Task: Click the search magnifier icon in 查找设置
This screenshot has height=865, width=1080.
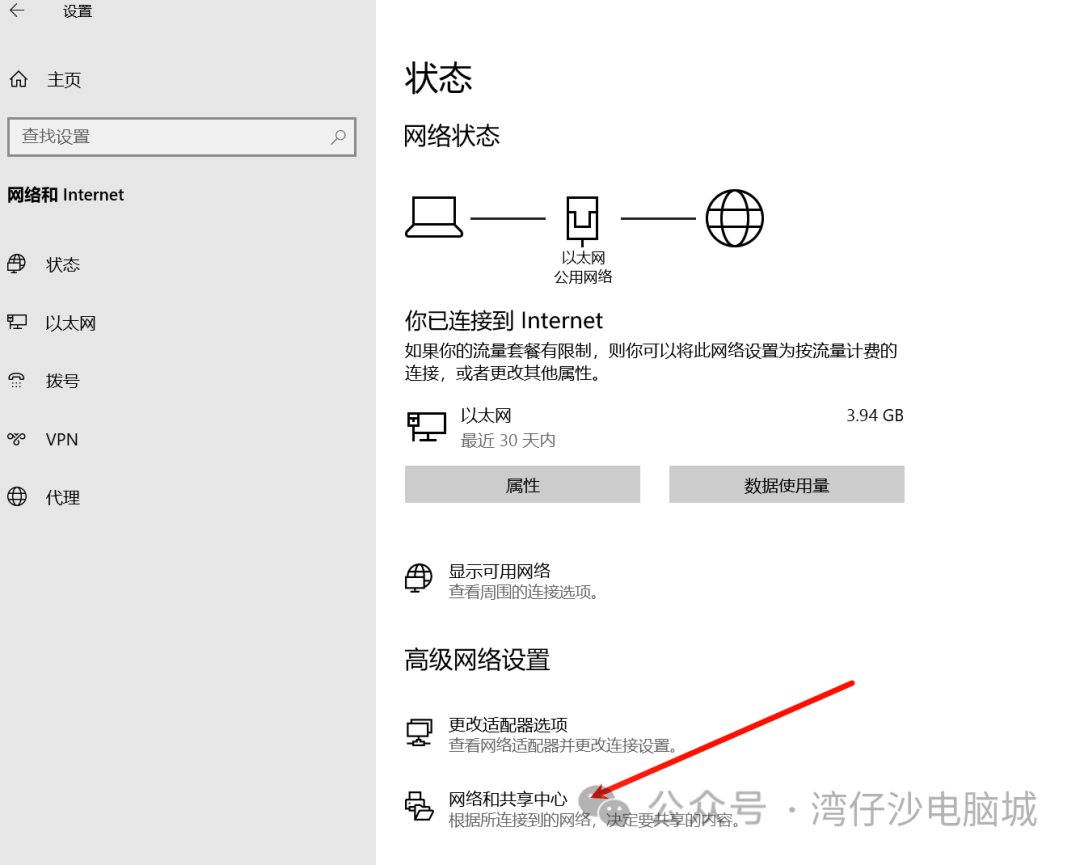Action: pyautogui.click(x=338, y=137)
